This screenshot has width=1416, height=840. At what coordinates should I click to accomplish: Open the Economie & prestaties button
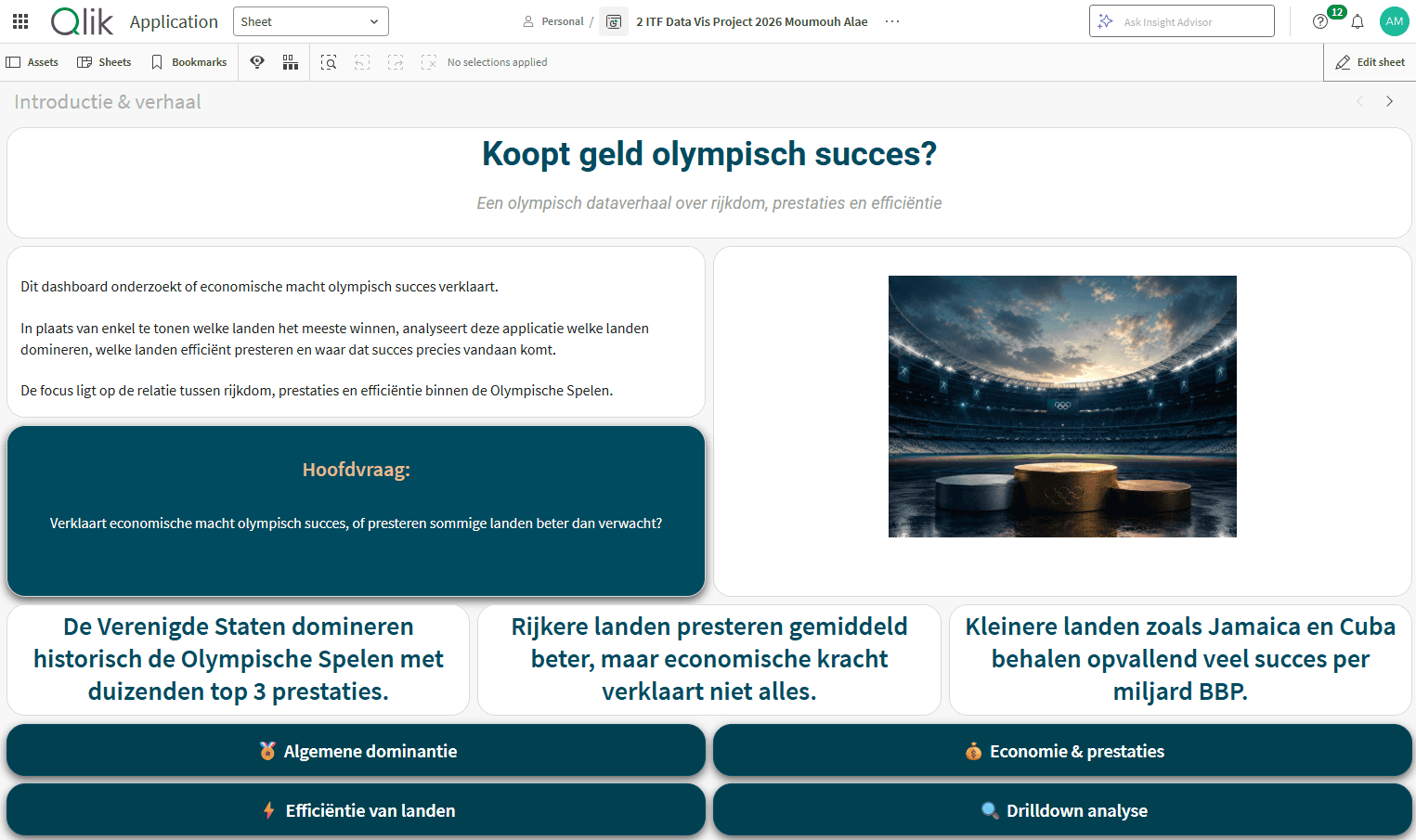1062,751
